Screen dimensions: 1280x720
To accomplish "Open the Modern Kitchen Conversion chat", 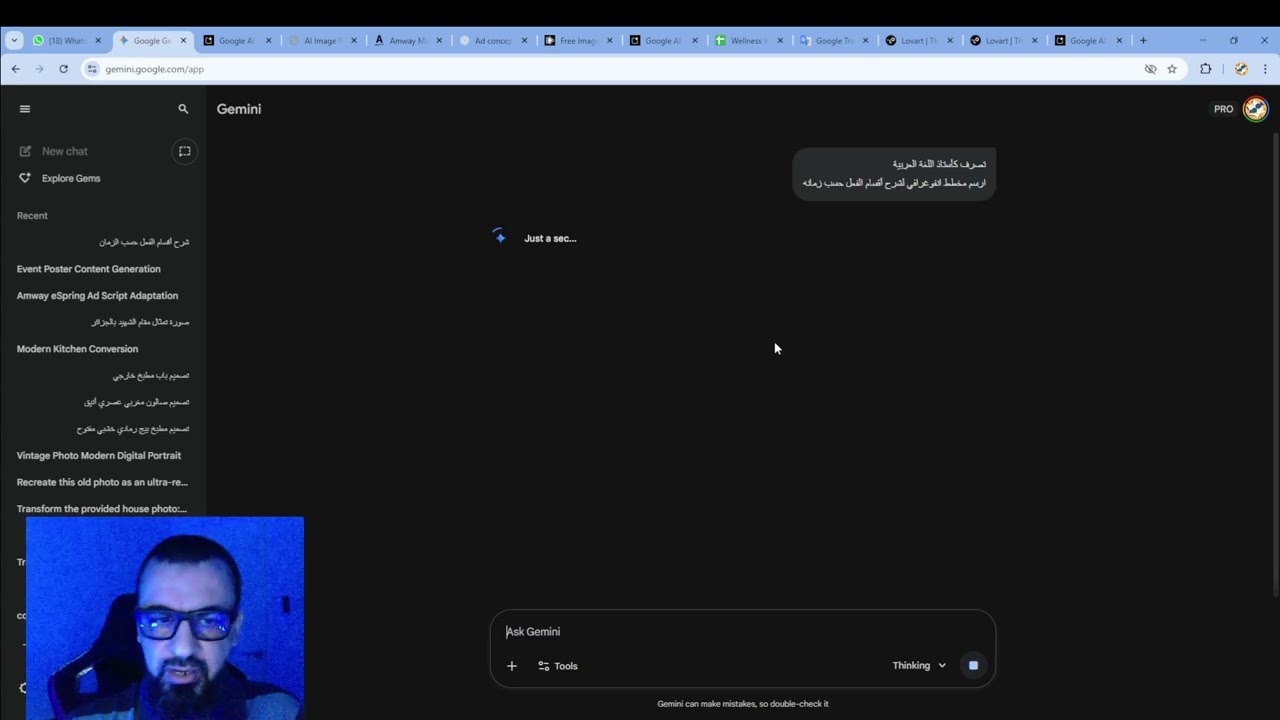I will 77,349.
